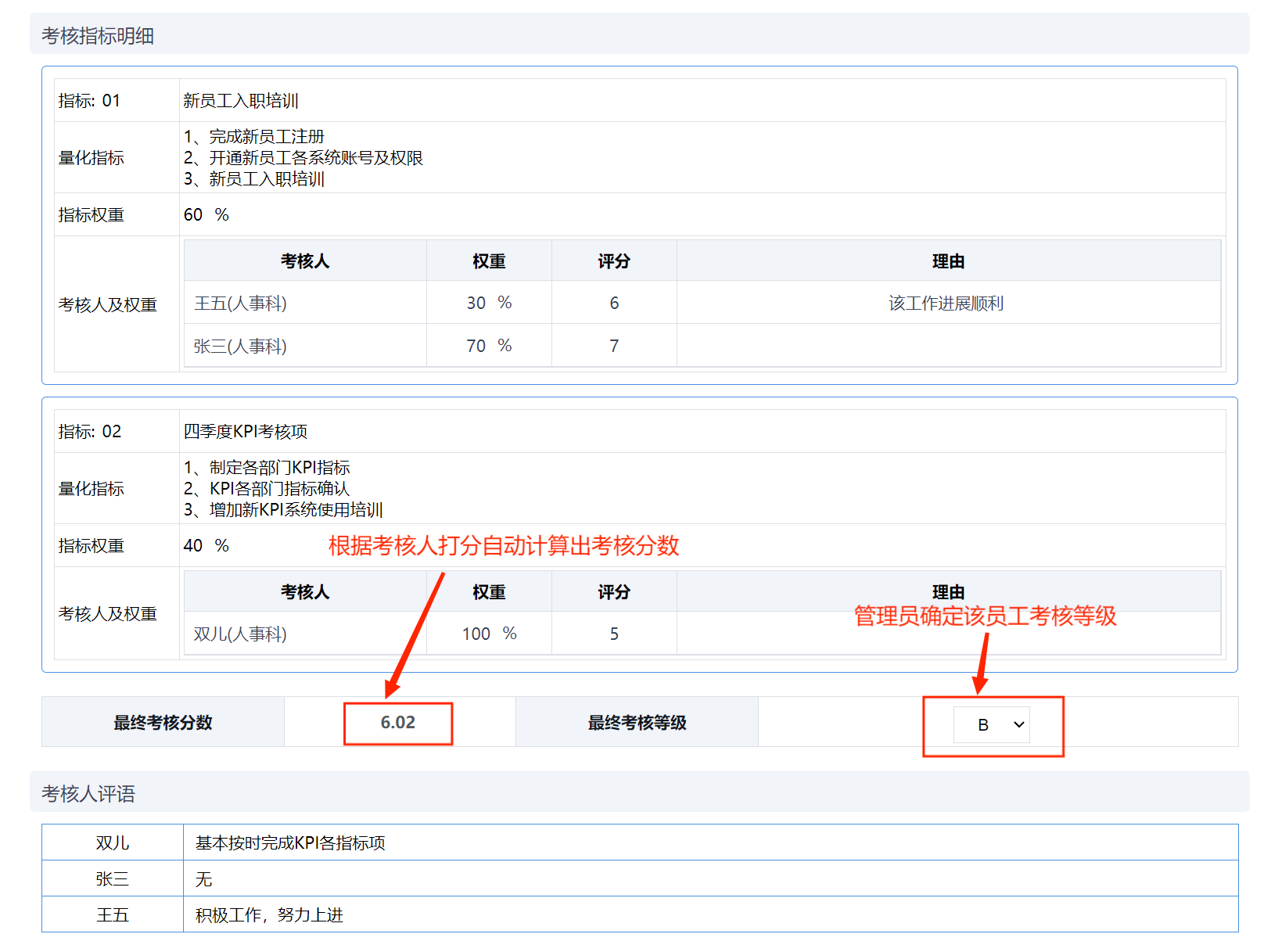This screenshot has width=1282, height=952.
Task: Click the 60 % indicator weight value
Action: [206, 215]
